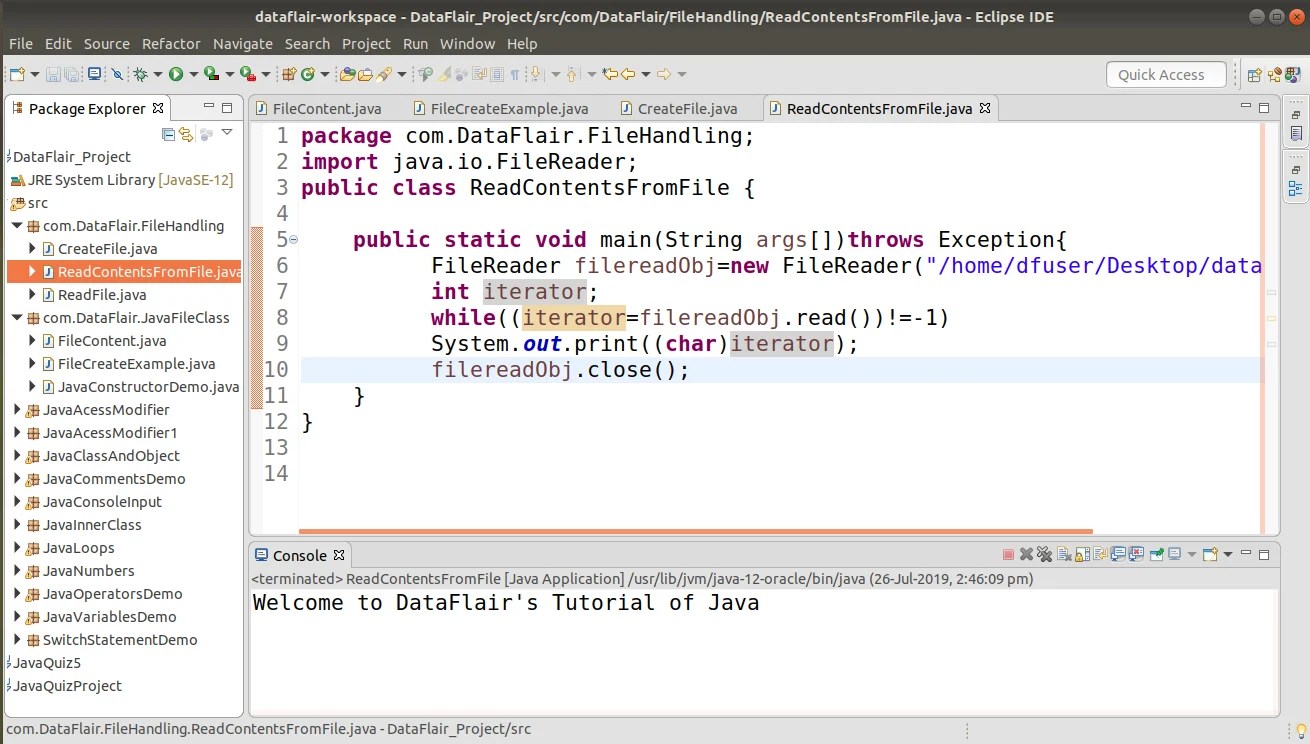Start debugging with the bug icon
The image size is (1310, 744).
[x=141, y=74]
